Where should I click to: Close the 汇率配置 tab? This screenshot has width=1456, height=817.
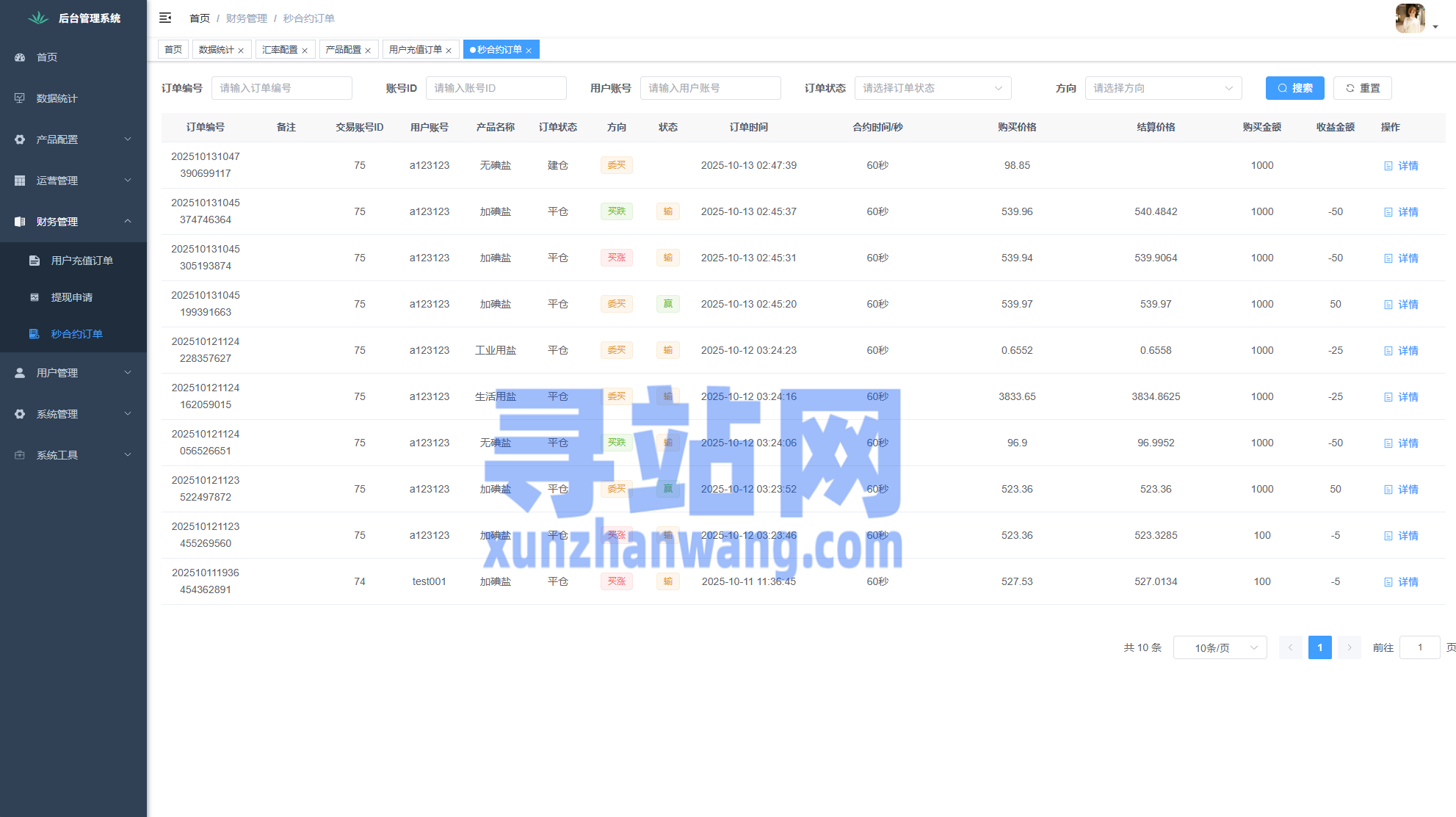click(x=305, y=51)
